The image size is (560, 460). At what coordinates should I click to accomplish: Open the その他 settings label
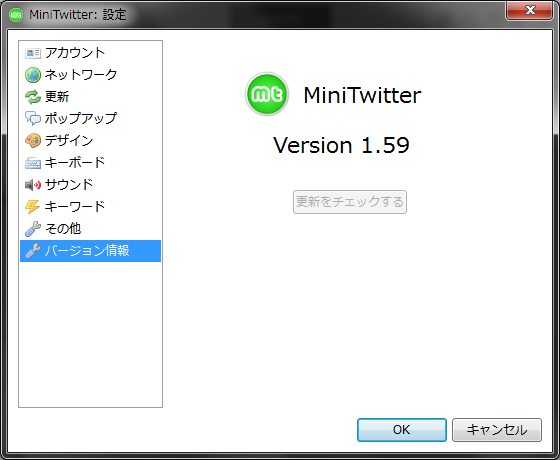(x=63, y=229)
